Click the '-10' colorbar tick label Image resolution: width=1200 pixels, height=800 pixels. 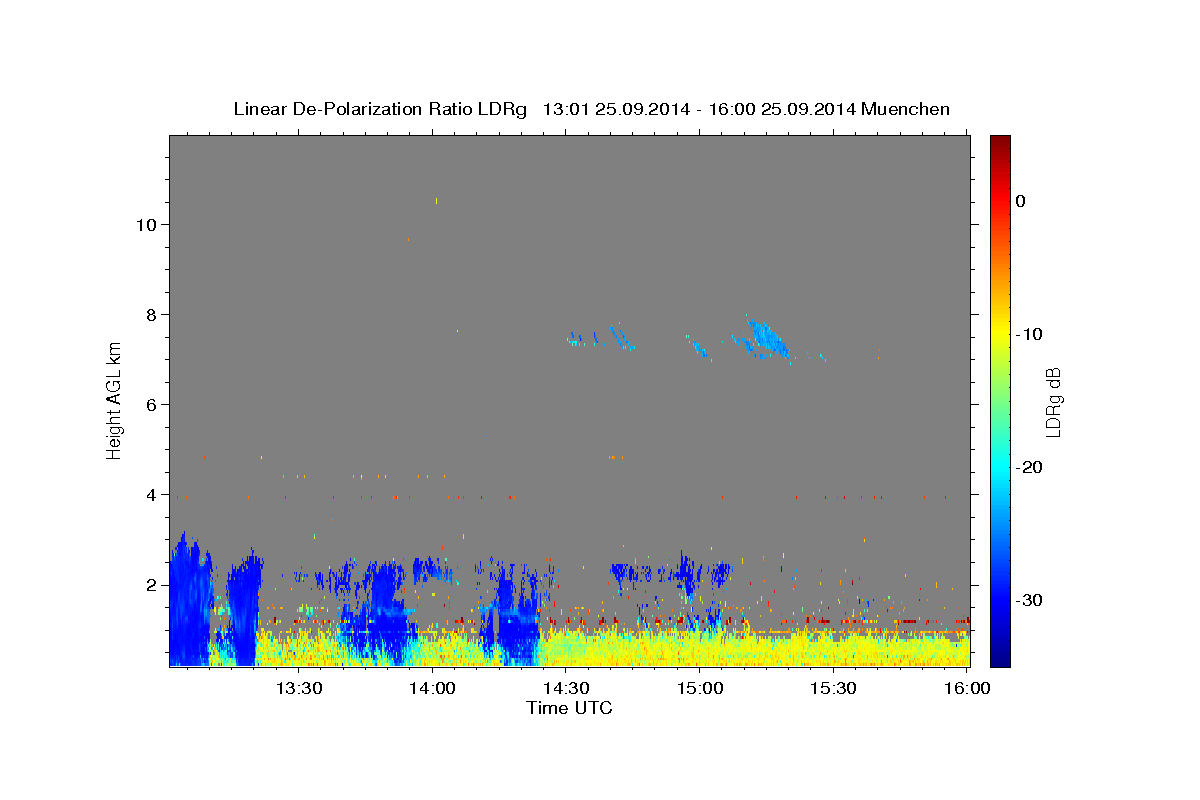(x=1030, y=334)
